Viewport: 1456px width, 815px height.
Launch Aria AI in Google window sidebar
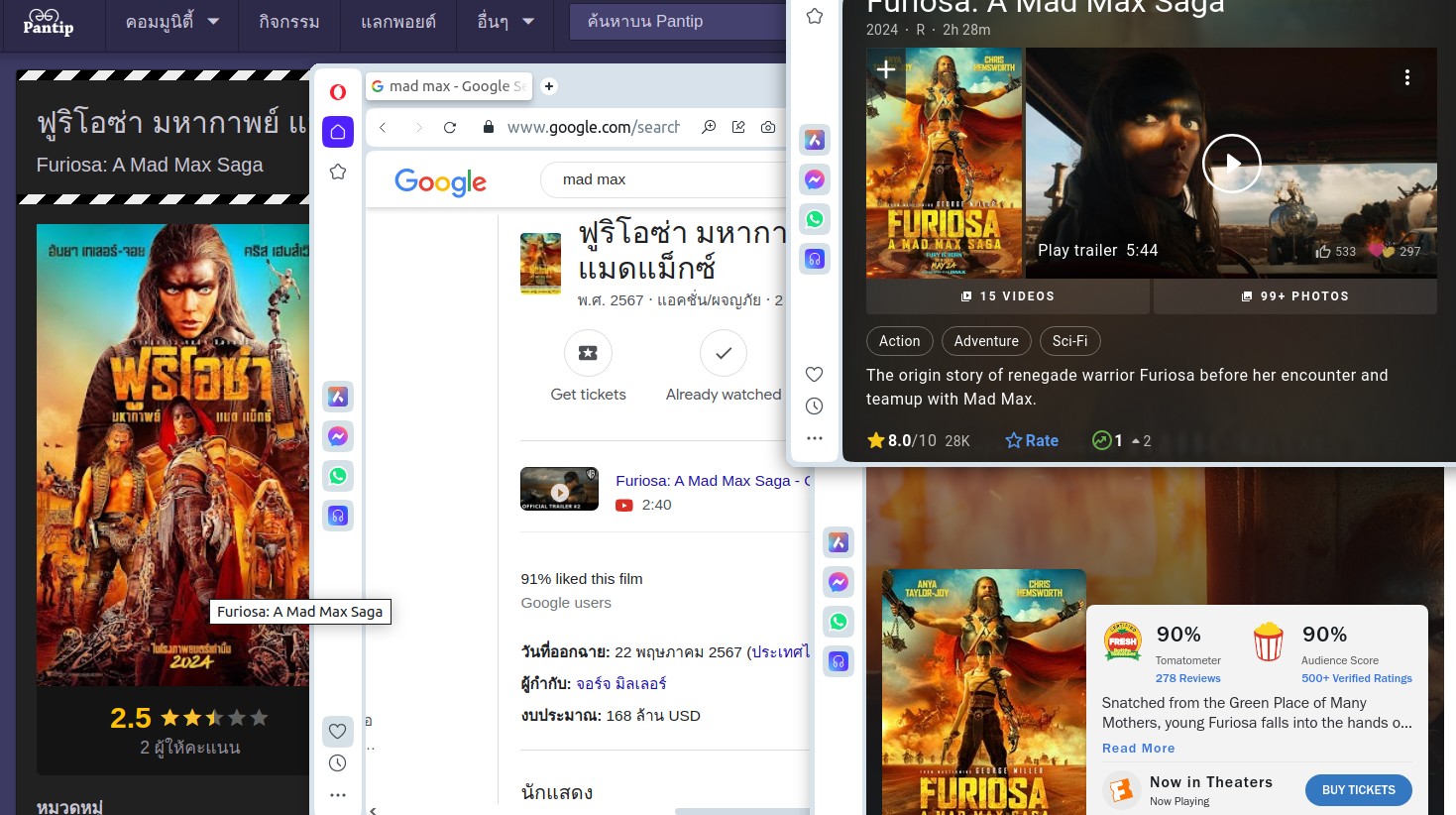(x=338, y=397)
